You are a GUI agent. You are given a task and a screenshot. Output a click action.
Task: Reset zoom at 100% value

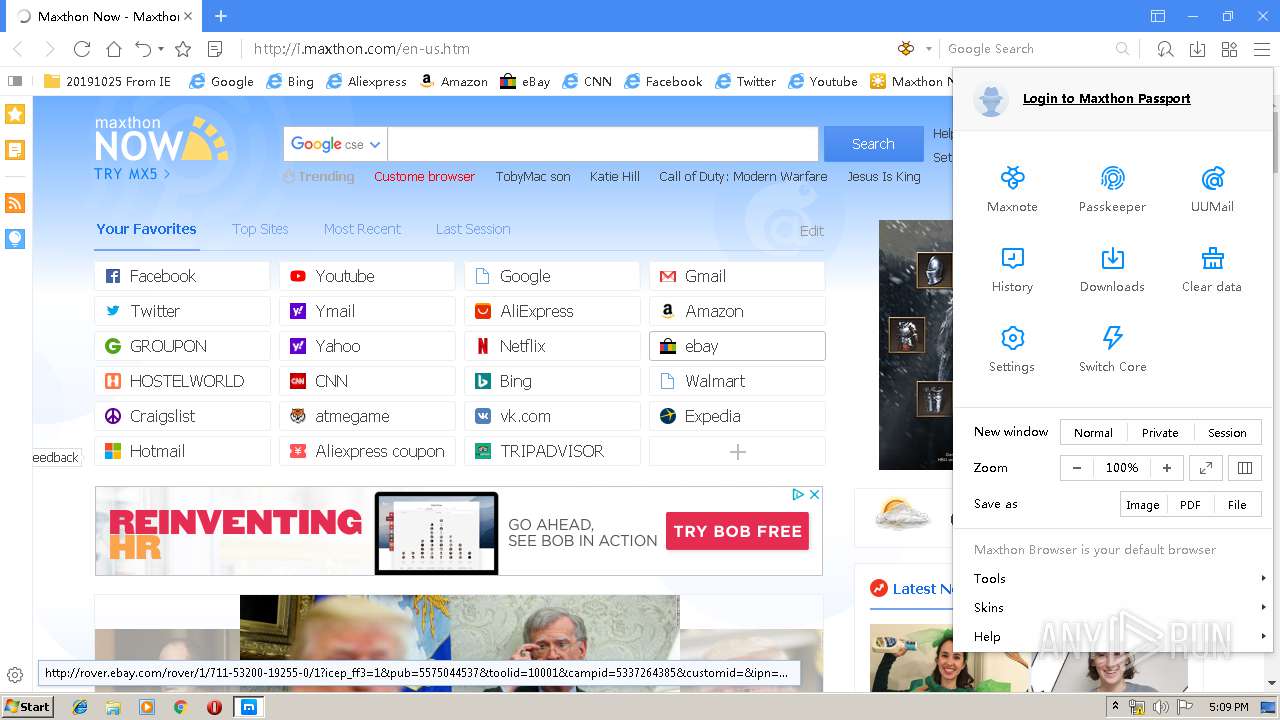(x=1122, y=468)
